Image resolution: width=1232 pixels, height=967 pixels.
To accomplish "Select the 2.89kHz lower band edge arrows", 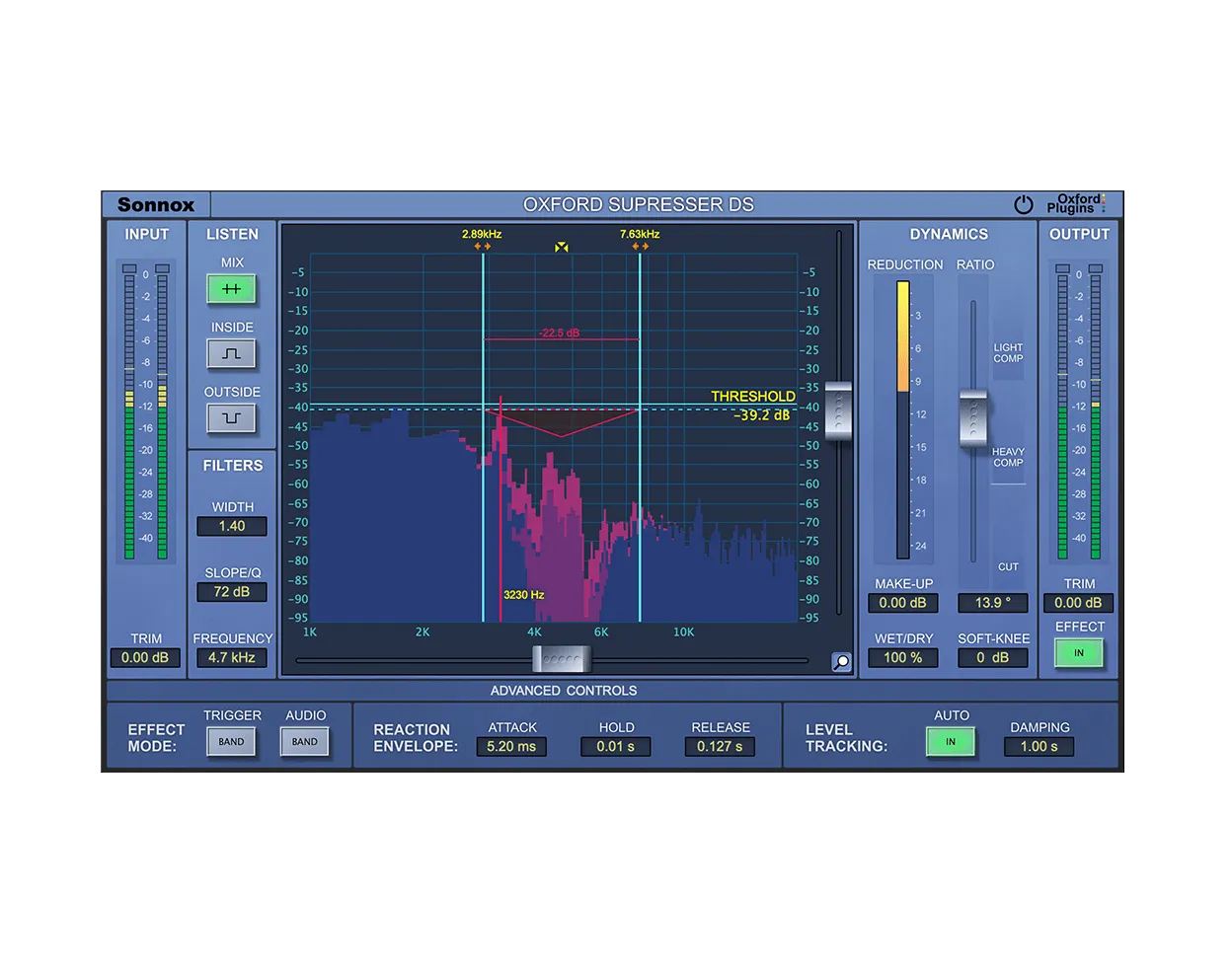I will click(x=483, y=247).
